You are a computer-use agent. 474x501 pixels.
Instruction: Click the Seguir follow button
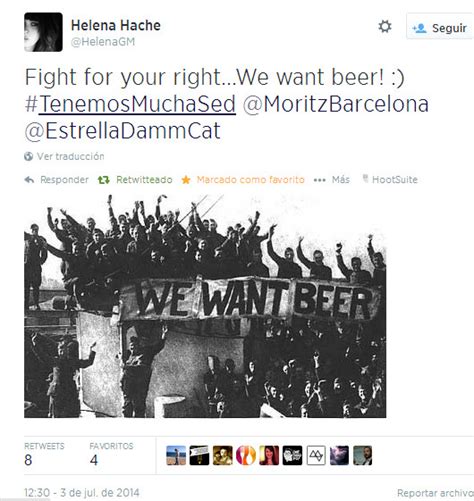440,26
